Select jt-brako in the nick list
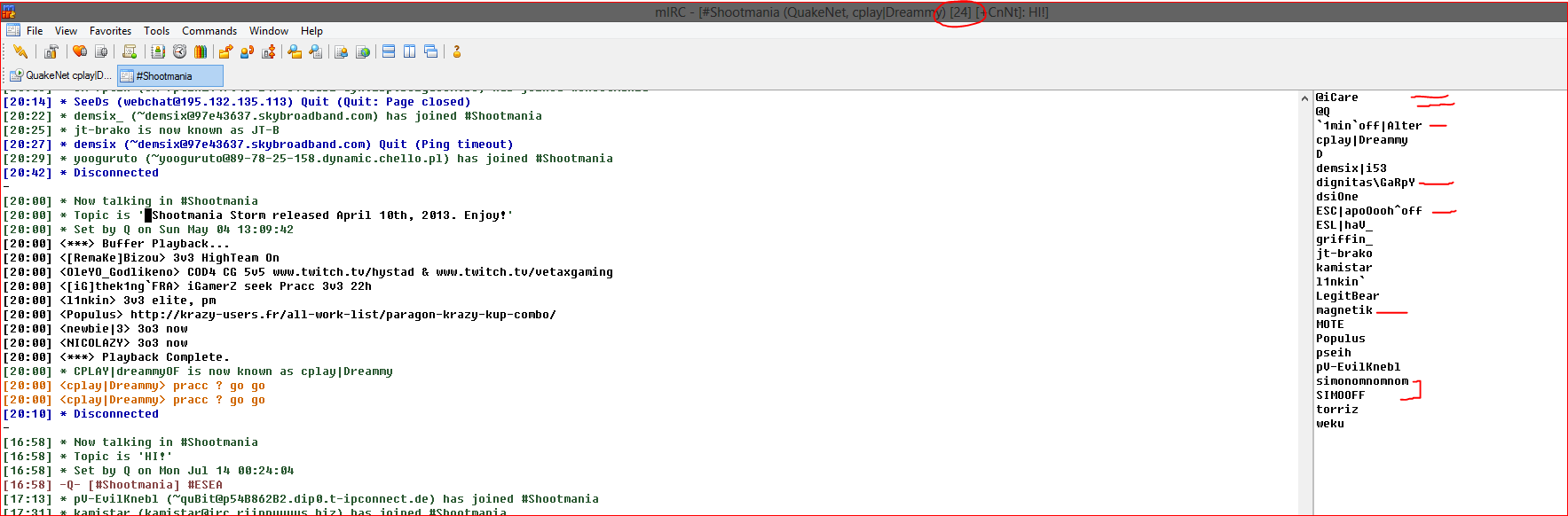Viewport: 1568px width, 516px height. click(x=1343, y=254)
